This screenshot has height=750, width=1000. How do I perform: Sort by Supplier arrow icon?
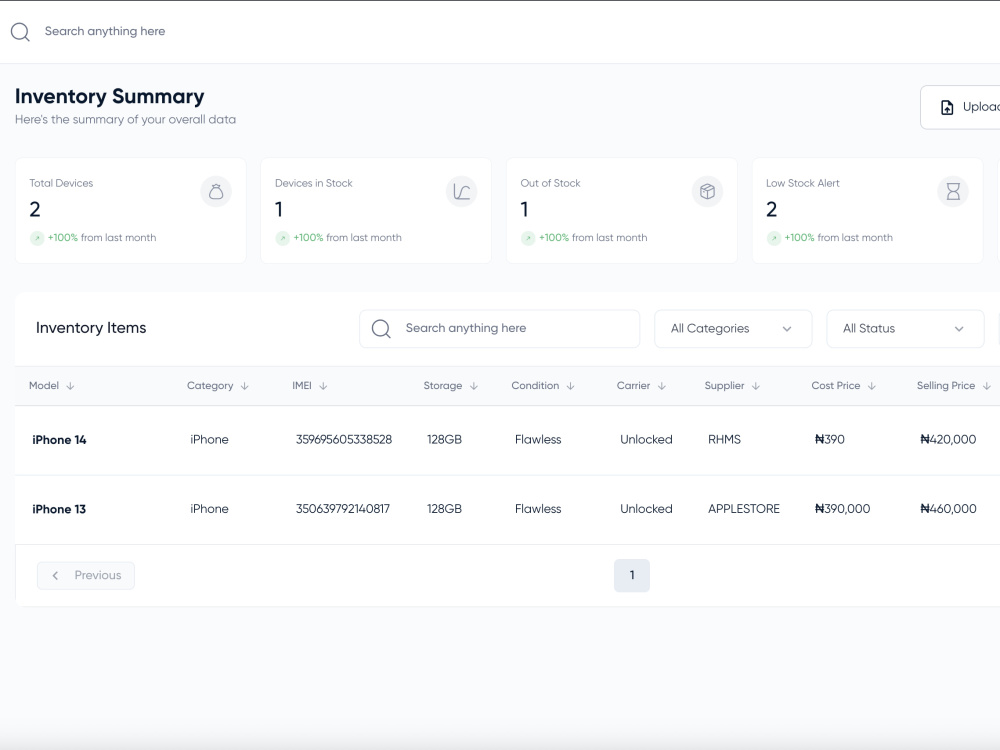[x=756, y=386]
